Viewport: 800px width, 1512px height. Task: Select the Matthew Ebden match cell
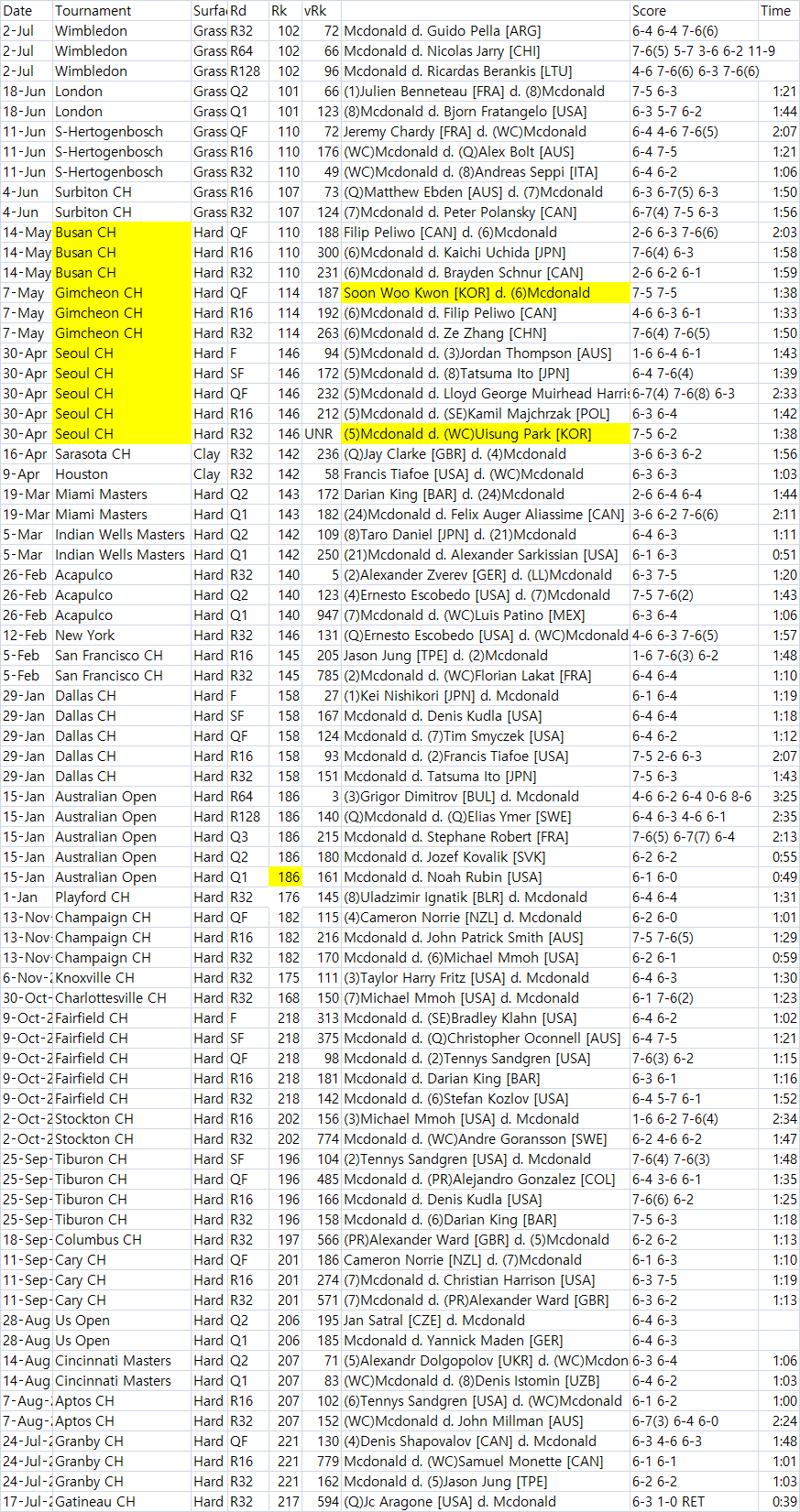click(486, 191)
